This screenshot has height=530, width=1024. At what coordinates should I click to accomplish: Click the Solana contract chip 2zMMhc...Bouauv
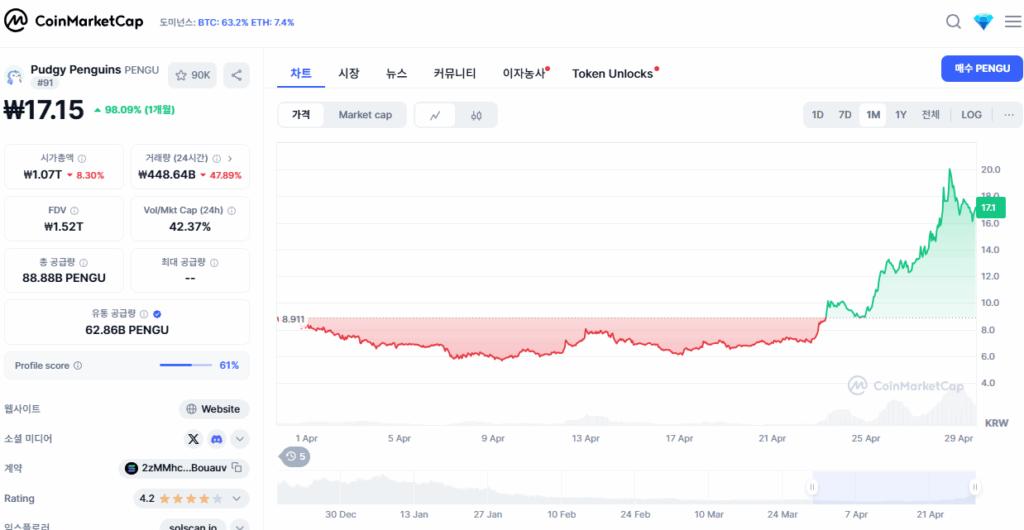click(184, 468)
